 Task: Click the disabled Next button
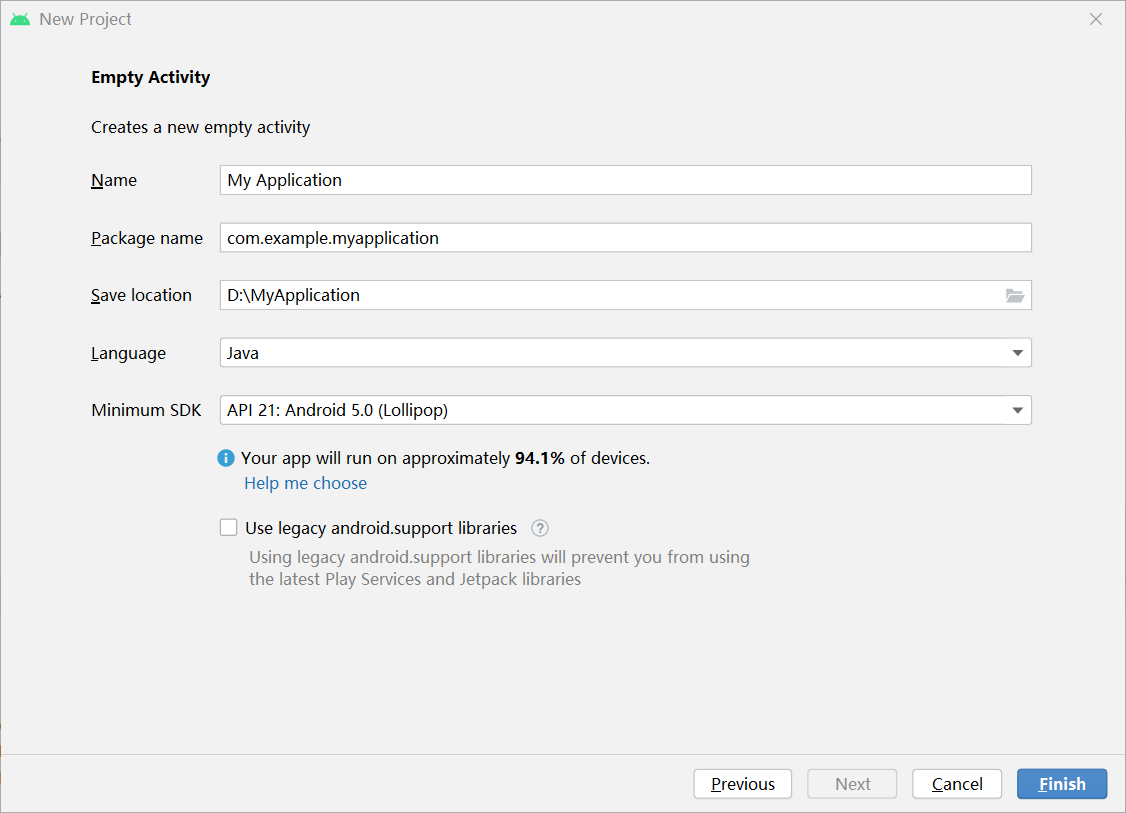point(852,784)
